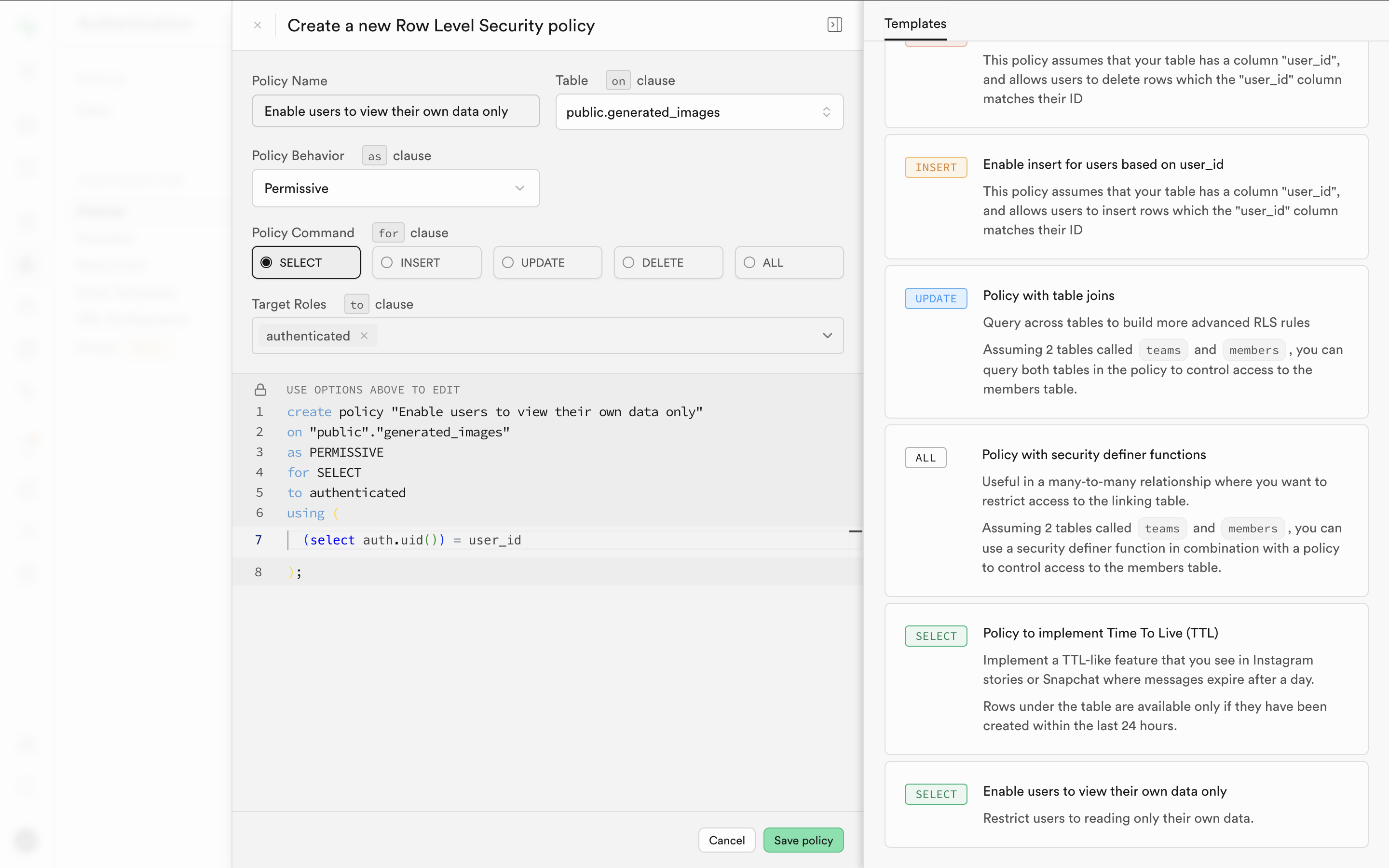The image size is (1389, 868).
Task: Click the INSERT badge on insert template
Action: pyautogui.click(x=936, y=167)
